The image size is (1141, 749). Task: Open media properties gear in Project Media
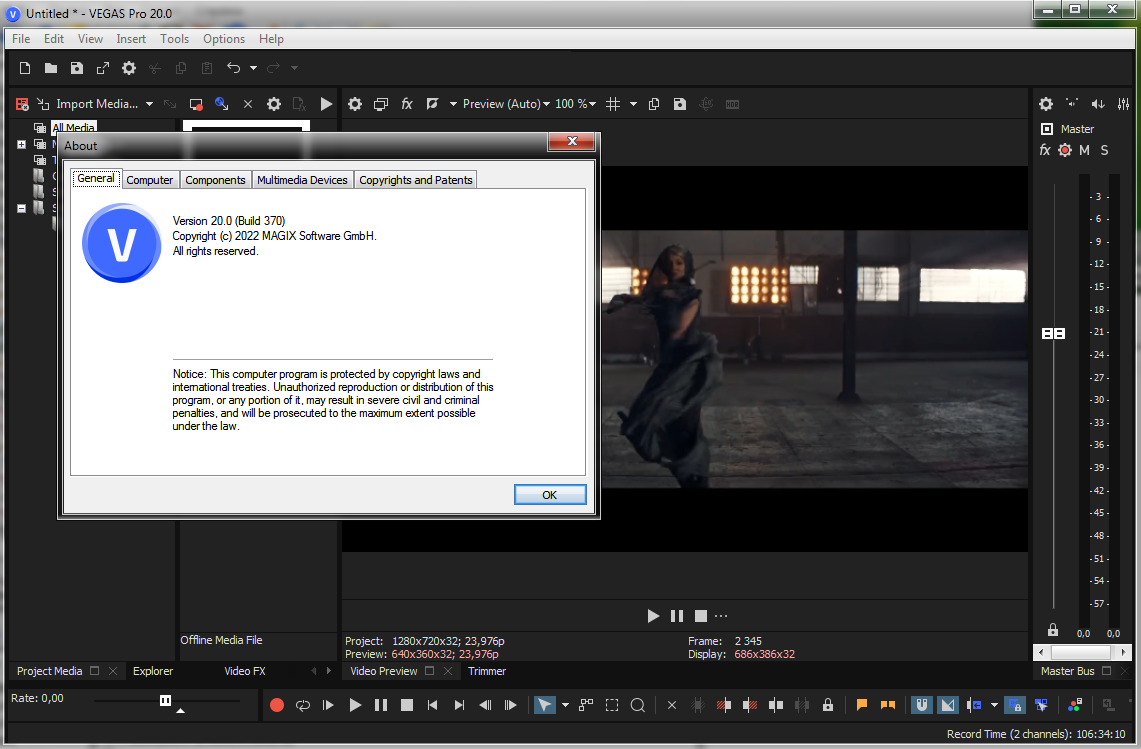[274, 104]
